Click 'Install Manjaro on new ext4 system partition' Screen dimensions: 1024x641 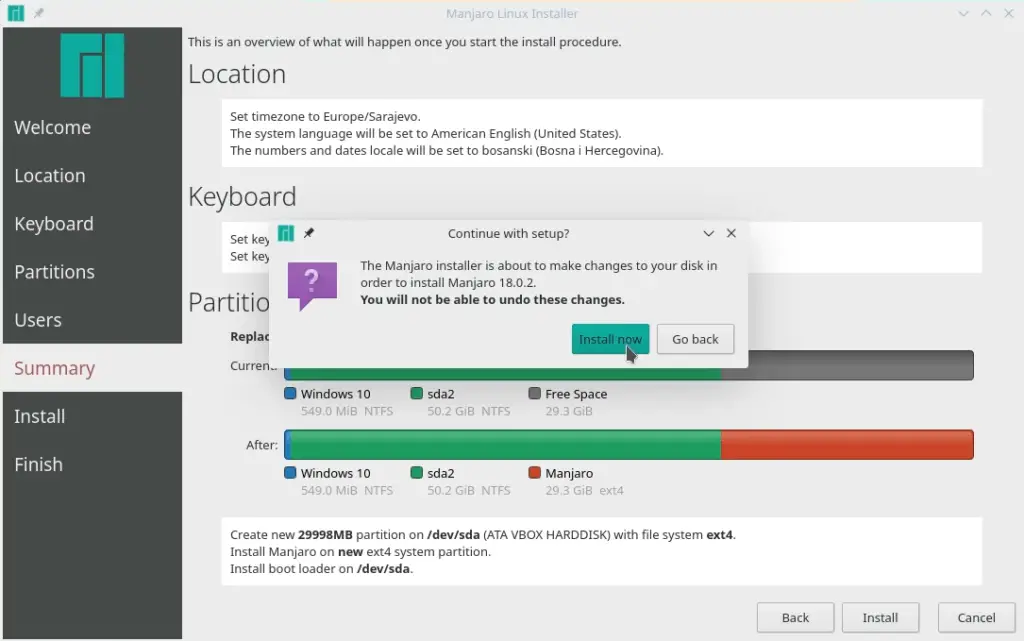[x=360, y=552]
